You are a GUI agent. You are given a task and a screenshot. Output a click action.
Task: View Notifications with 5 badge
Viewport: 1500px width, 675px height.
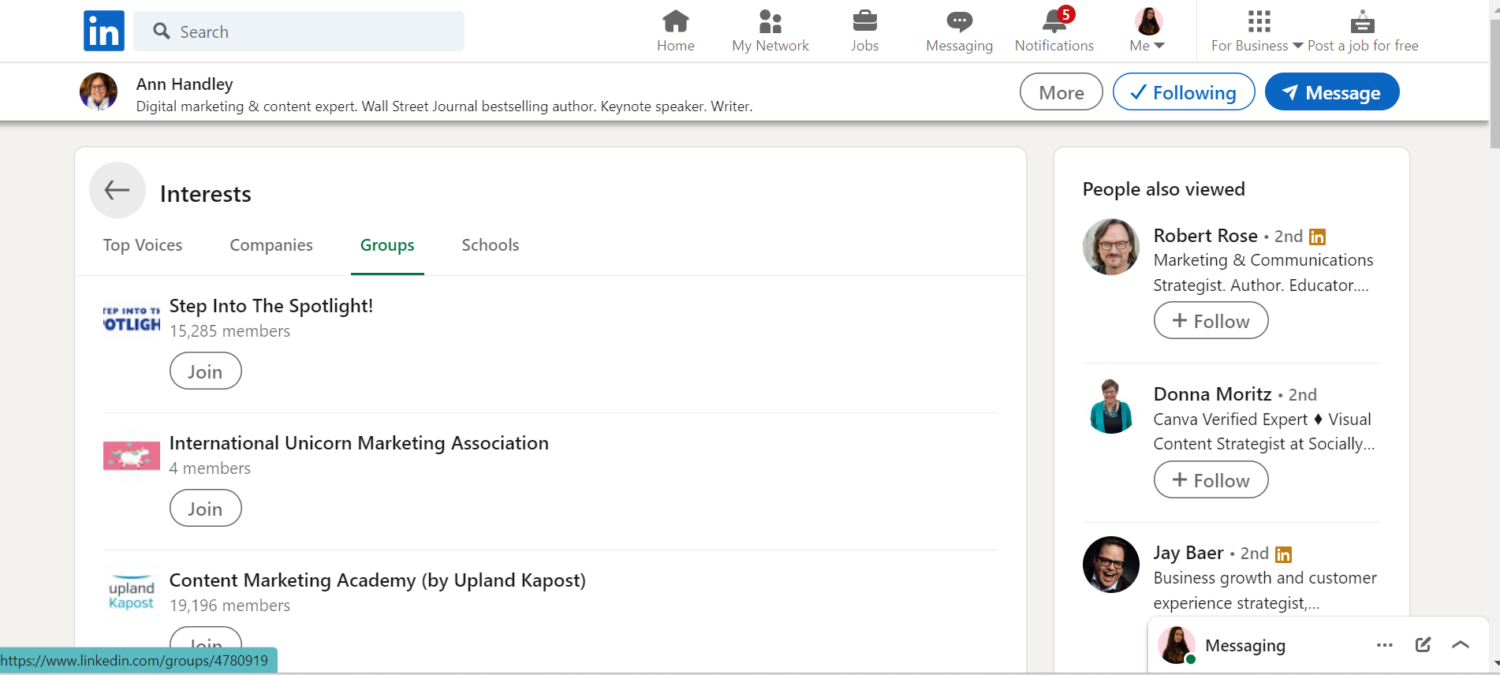pyautogui.click(x=1054, y=31)
